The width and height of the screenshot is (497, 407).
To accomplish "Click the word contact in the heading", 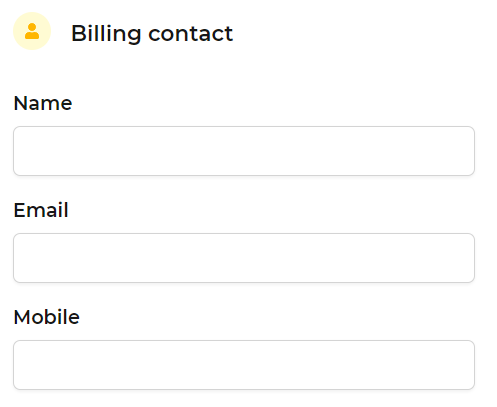I will click(x=190, y=34).
